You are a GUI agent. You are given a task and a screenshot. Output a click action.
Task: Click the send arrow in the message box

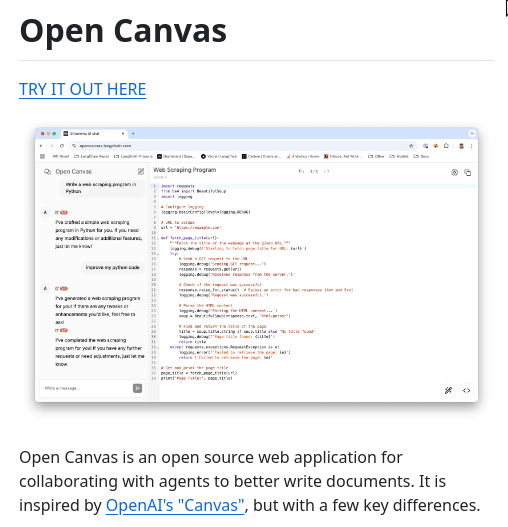tap(138, 388)
